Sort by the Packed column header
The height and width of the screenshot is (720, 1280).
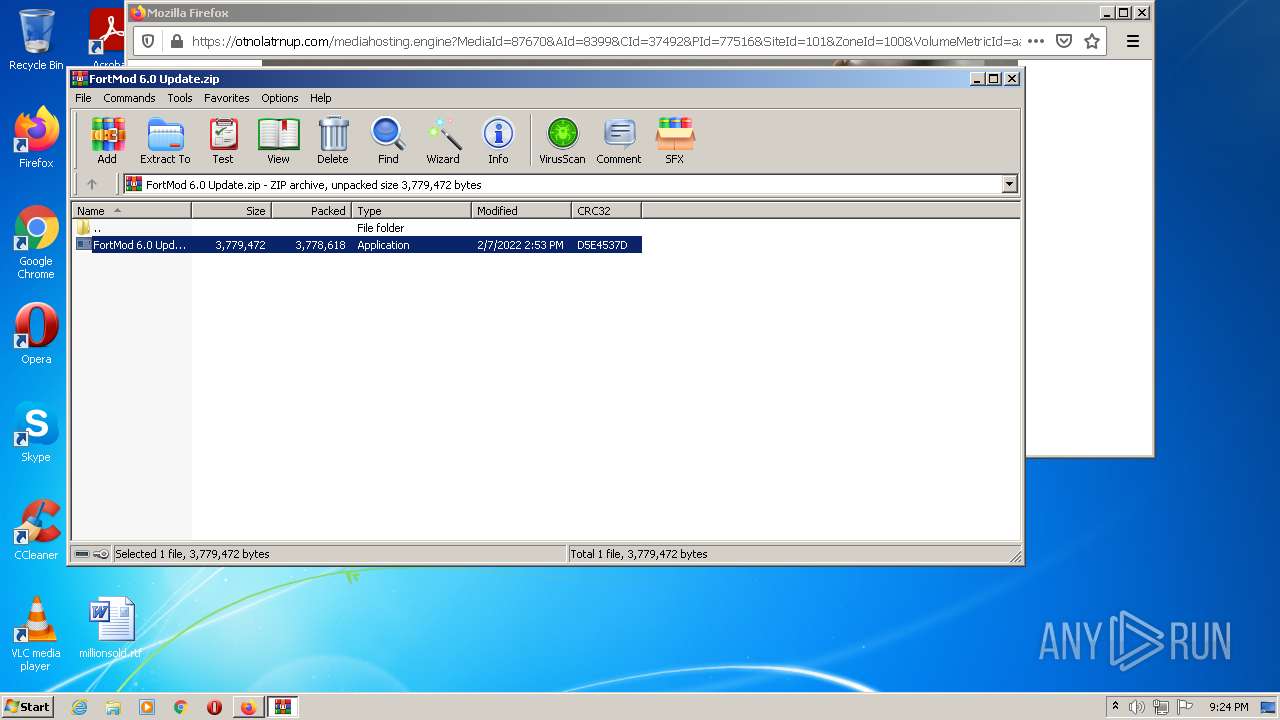pos(311,210)
